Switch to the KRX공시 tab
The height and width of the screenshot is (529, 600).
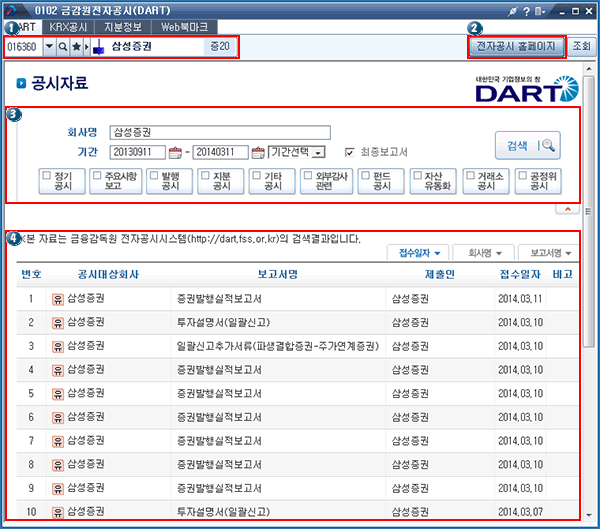tap(68, 27)
